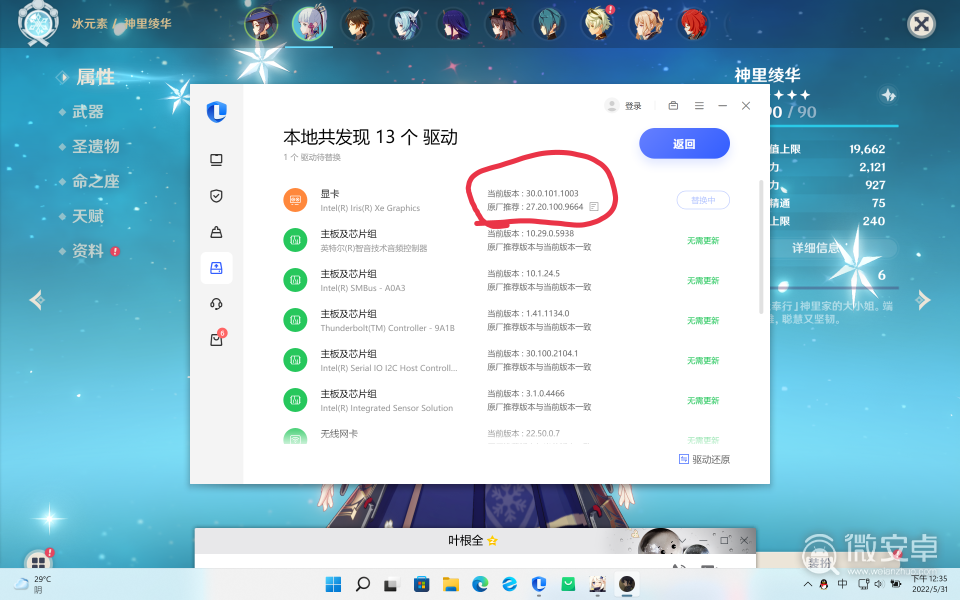Open the green shopping bag taskbar app
Image resolution: width=960 pixels, height=600 pixels.
pyautogui.click(x=568, y=584)
